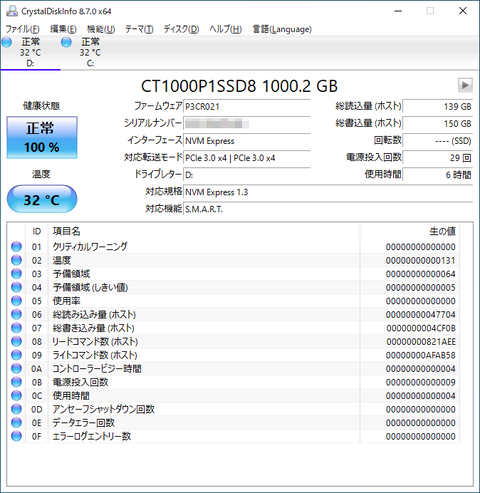The image size is (480, 493).
Task: Click status orb for ID 06 row
Action: [16, 314]
